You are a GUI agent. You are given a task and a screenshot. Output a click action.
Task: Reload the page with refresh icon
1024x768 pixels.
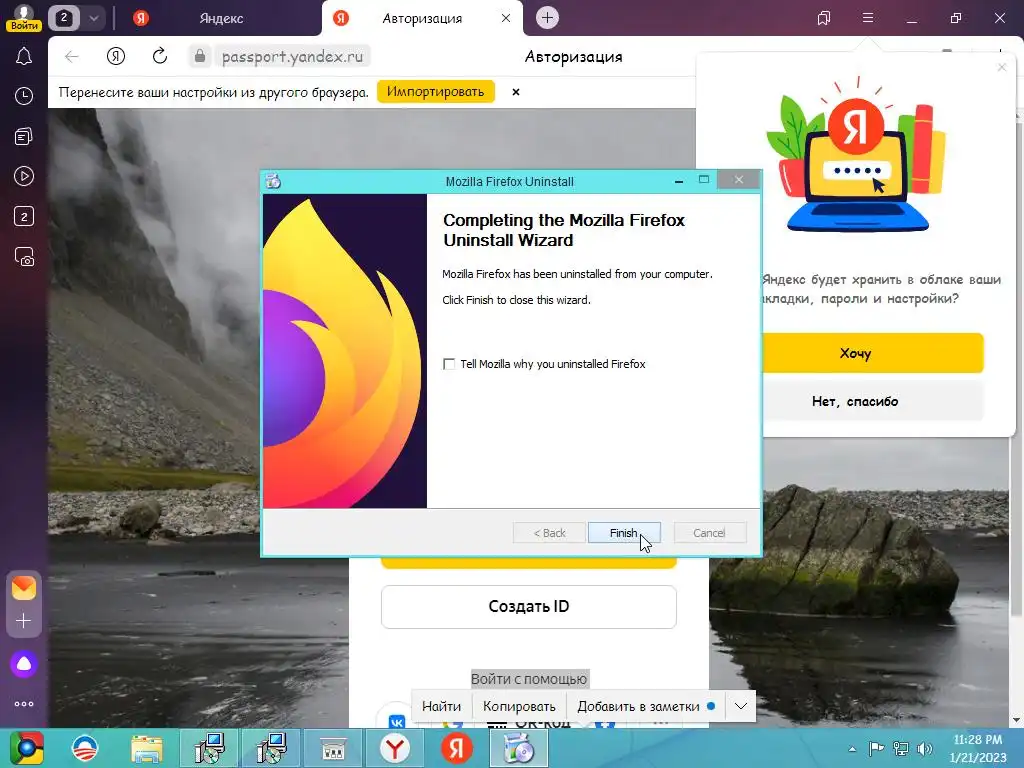pos(160,56)
